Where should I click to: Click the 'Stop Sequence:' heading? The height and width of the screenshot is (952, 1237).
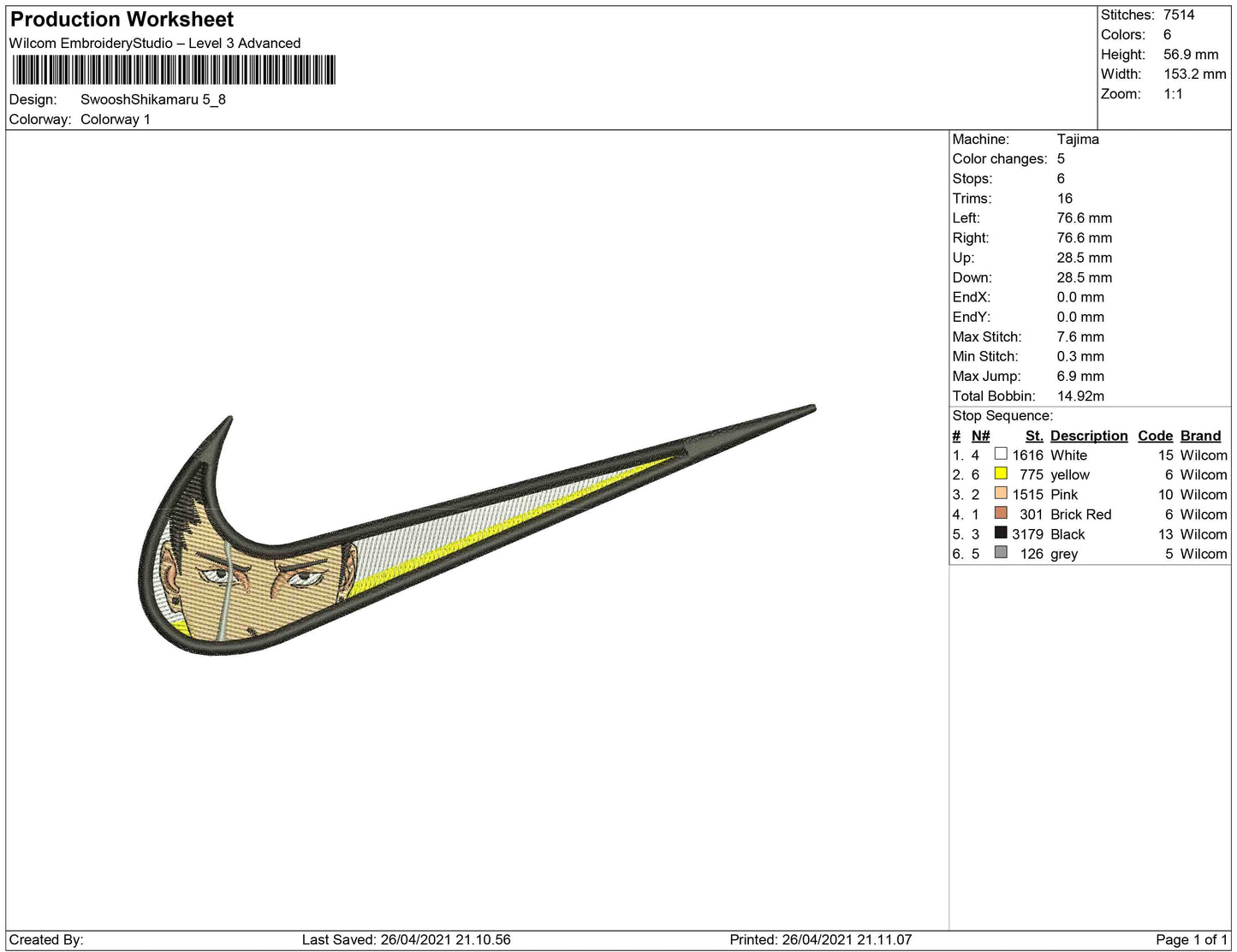pyautogui.click(x=1002, y=416)
